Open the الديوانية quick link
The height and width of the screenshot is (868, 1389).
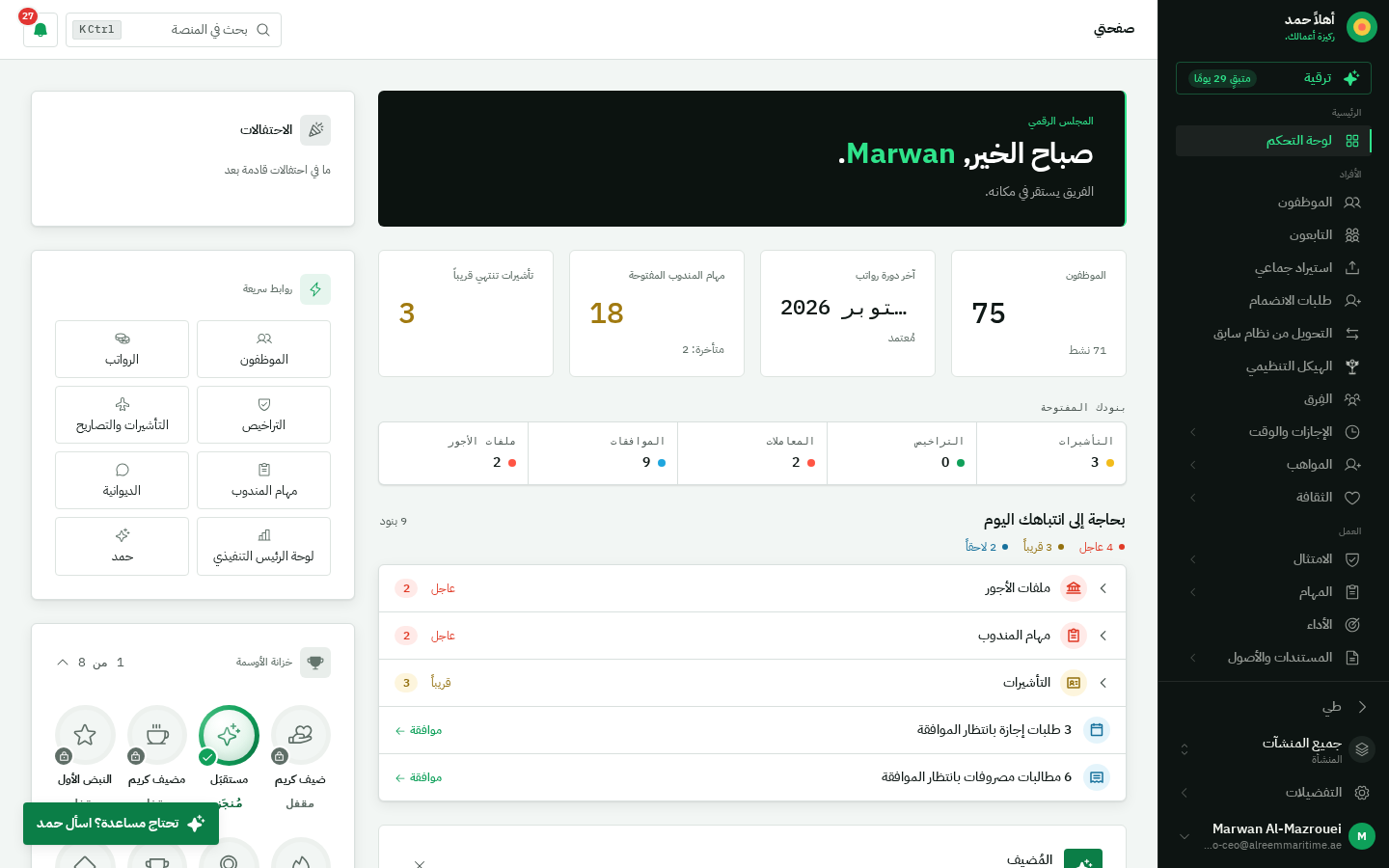click(122, 480)
